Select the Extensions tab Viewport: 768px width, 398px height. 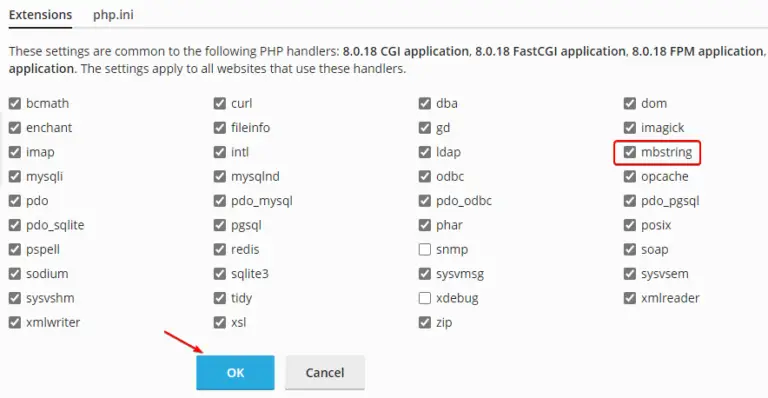point(40,15)
